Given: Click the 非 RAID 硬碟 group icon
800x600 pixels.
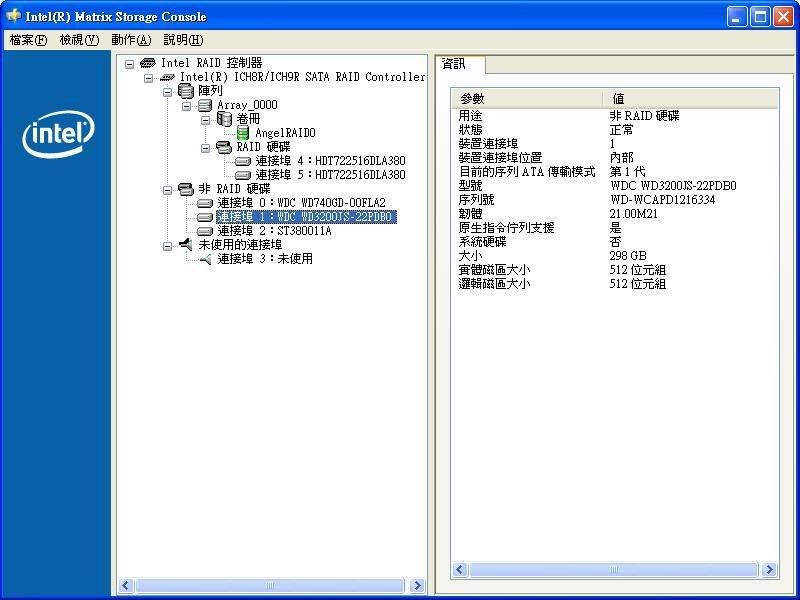Looking at the screenshot, I should pyautogui.click(x=186, y=189).
